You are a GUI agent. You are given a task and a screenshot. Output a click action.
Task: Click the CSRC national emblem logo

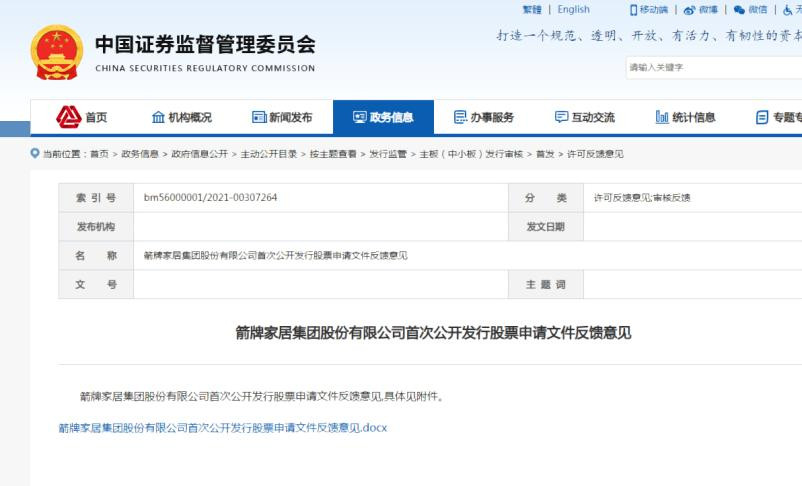tap(57, 52)
